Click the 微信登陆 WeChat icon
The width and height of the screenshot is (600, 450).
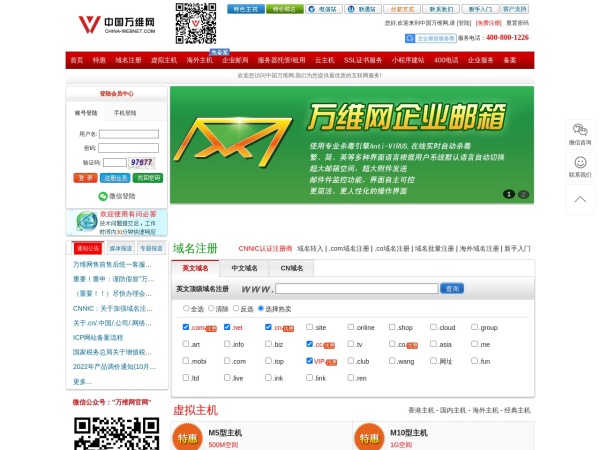point(103,196)
